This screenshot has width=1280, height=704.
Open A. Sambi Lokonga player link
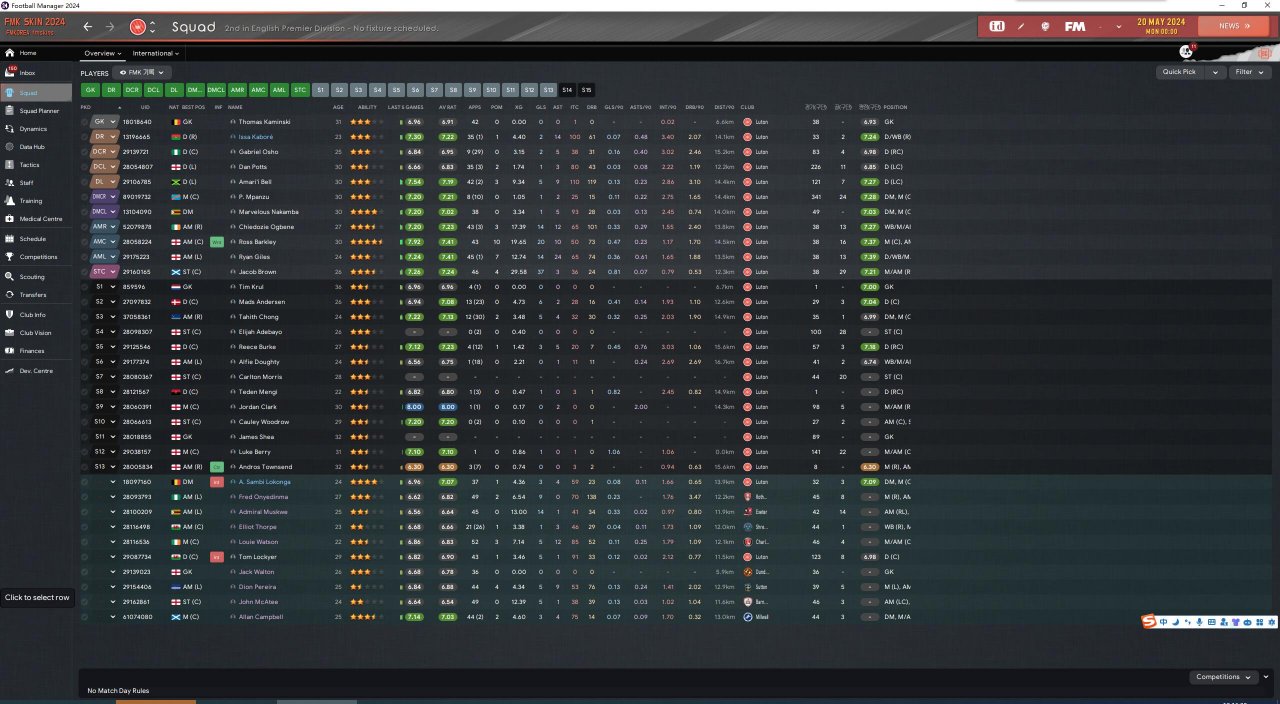(264, 482)
